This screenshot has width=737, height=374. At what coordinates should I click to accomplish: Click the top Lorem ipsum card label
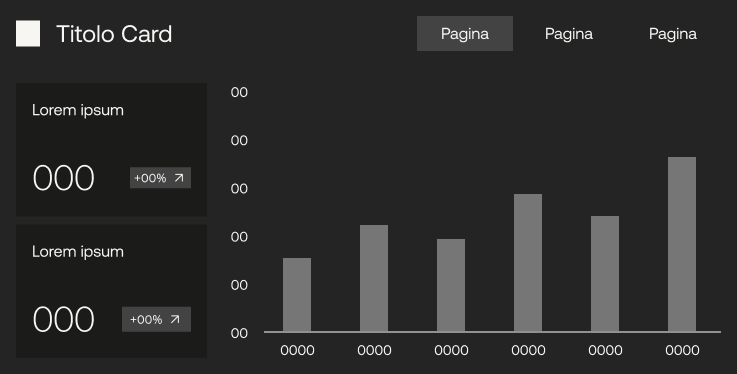pos(78,110)
